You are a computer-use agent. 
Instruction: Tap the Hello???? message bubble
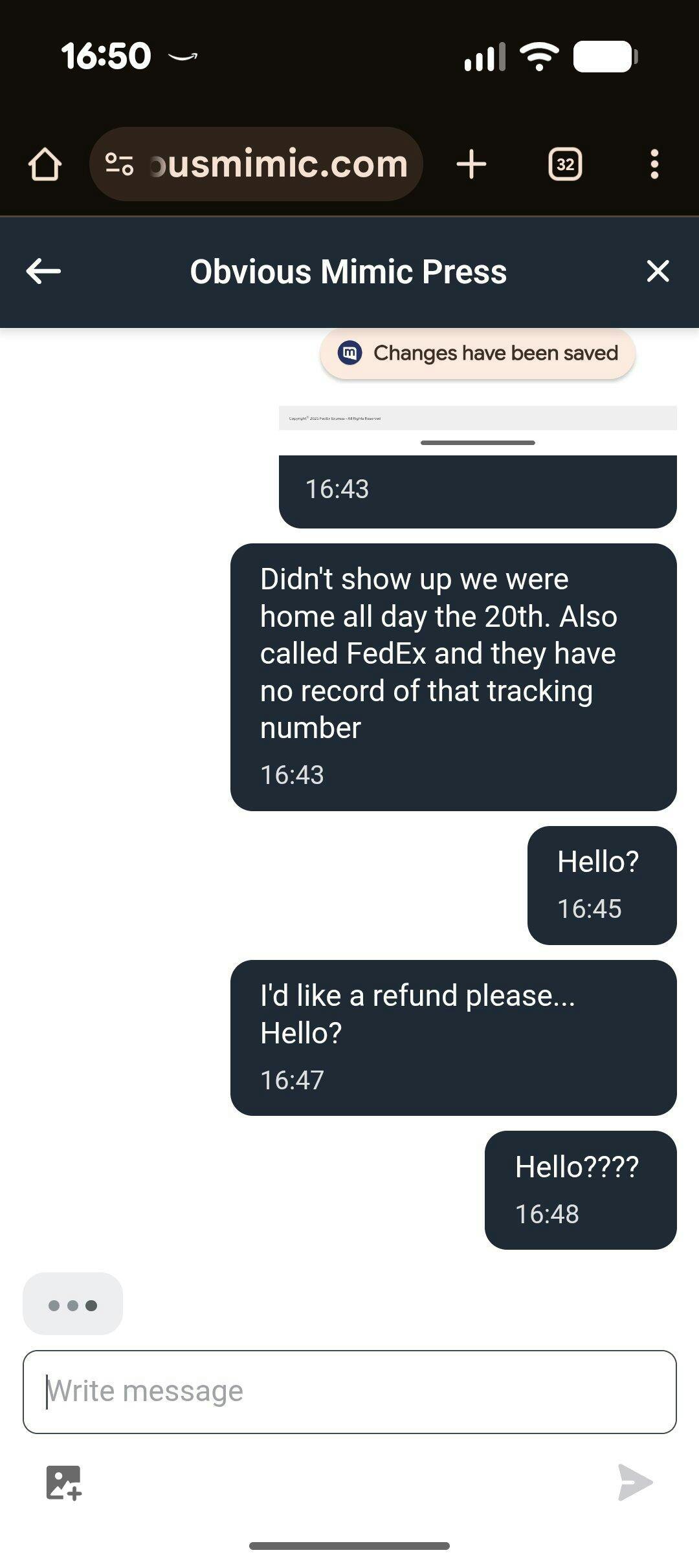[581, 1190]
